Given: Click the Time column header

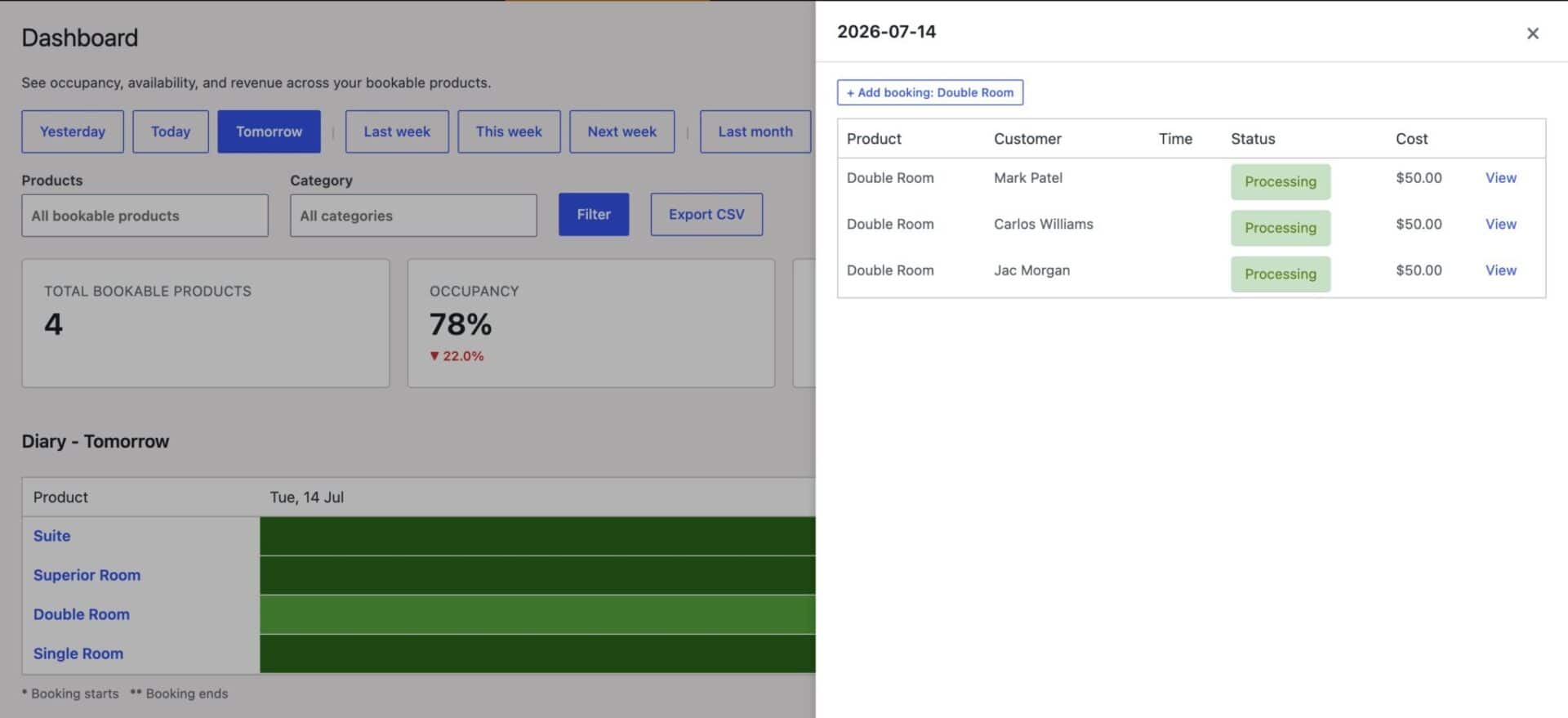Looking at the screenshot, I should pos(1175,139).
